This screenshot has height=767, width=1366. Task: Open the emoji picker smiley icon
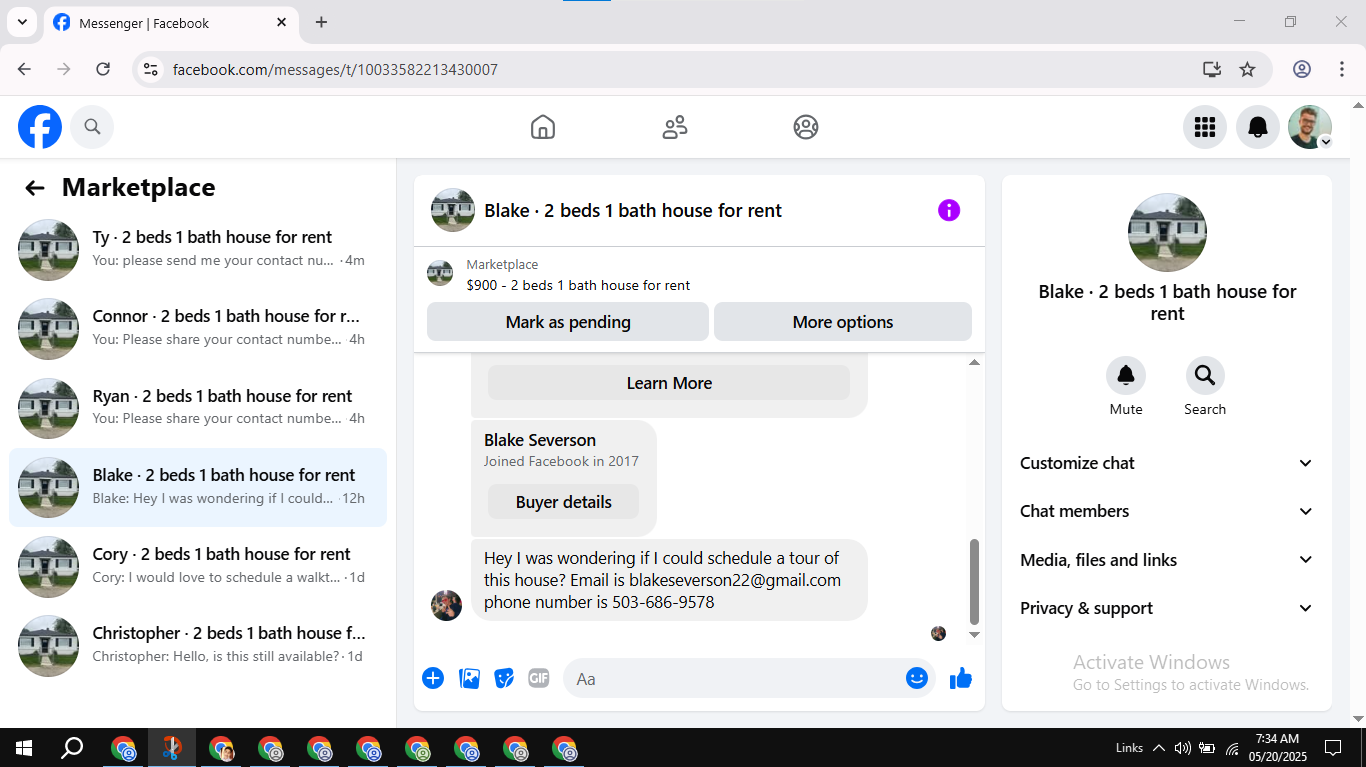[x=917, y=678]
